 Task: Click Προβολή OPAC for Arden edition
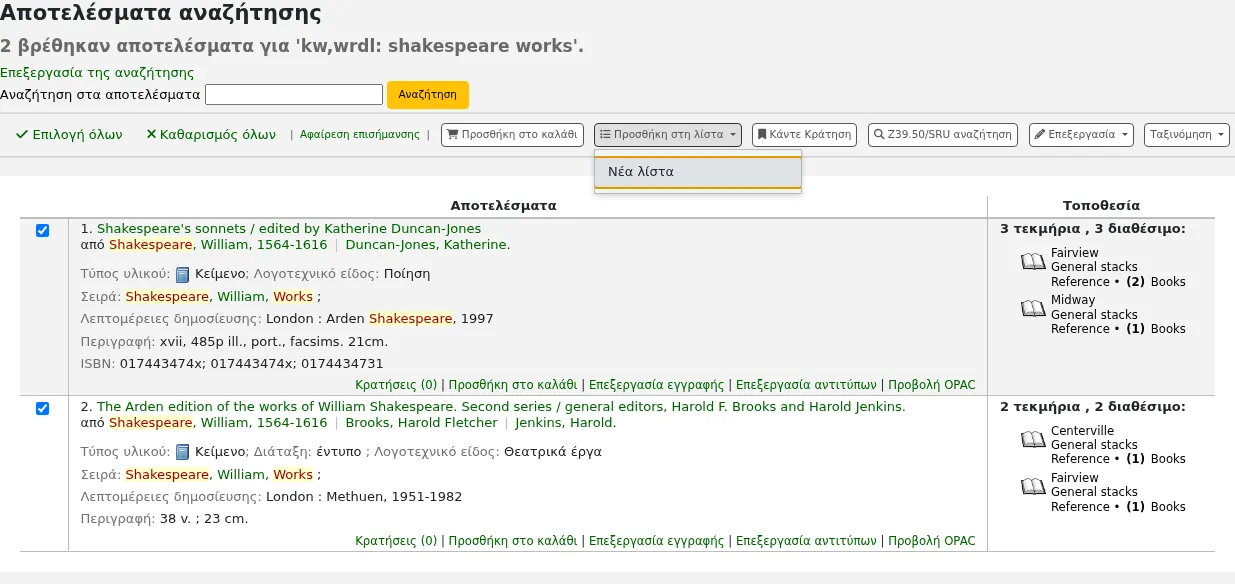[931, 542]
